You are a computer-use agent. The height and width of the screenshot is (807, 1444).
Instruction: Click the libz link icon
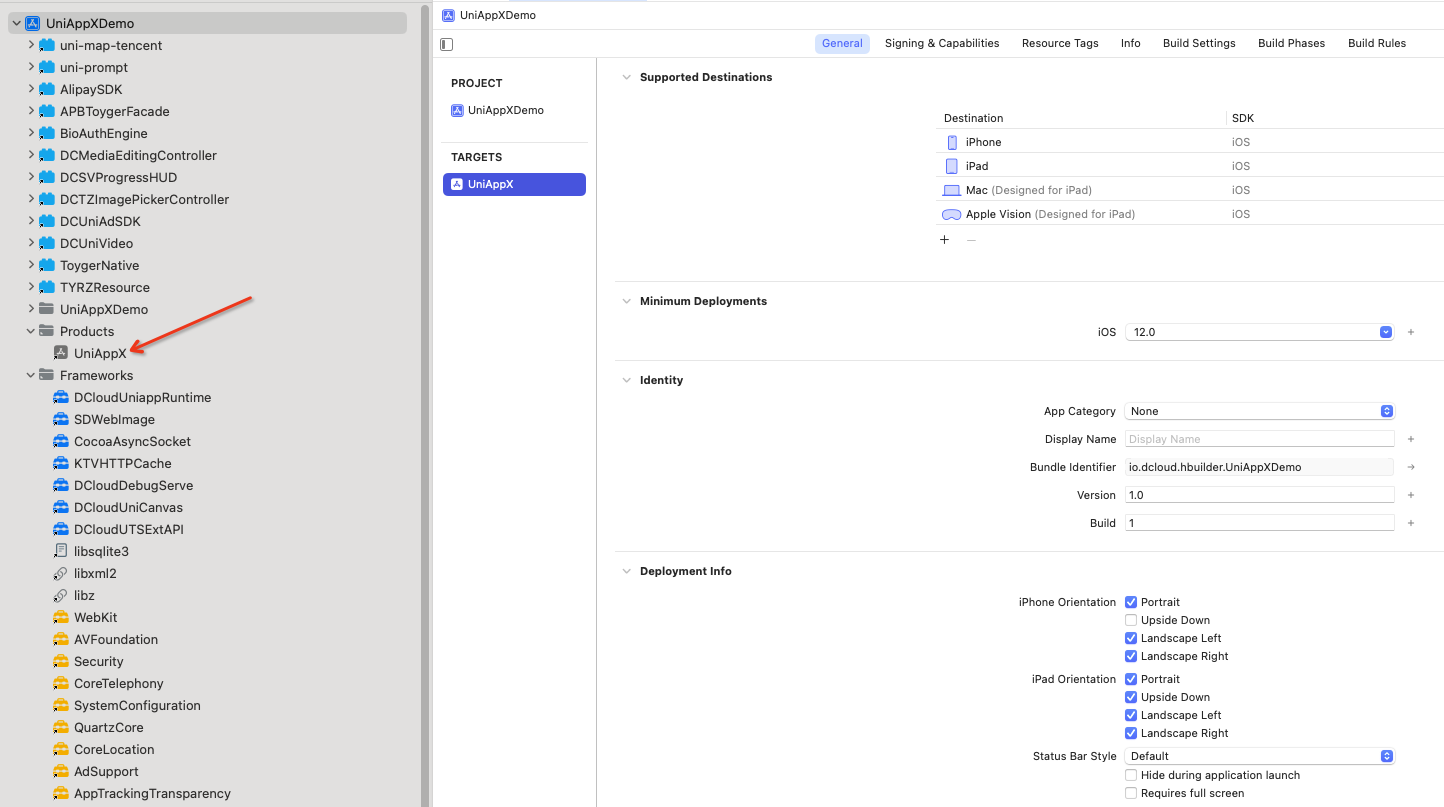click(x=60, y=595)
